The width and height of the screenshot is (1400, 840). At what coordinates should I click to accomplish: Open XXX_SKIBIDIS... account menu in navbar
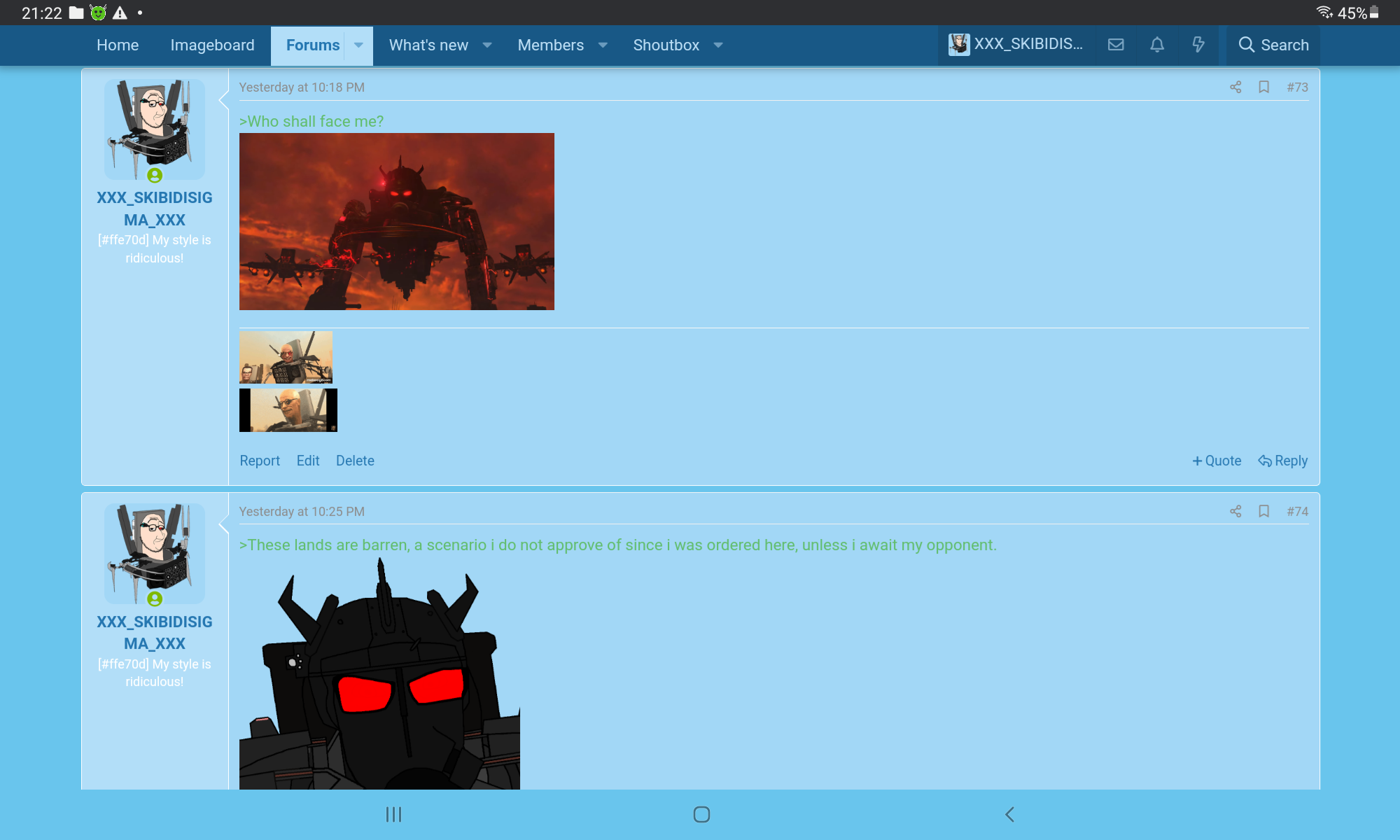(1016, 45)
